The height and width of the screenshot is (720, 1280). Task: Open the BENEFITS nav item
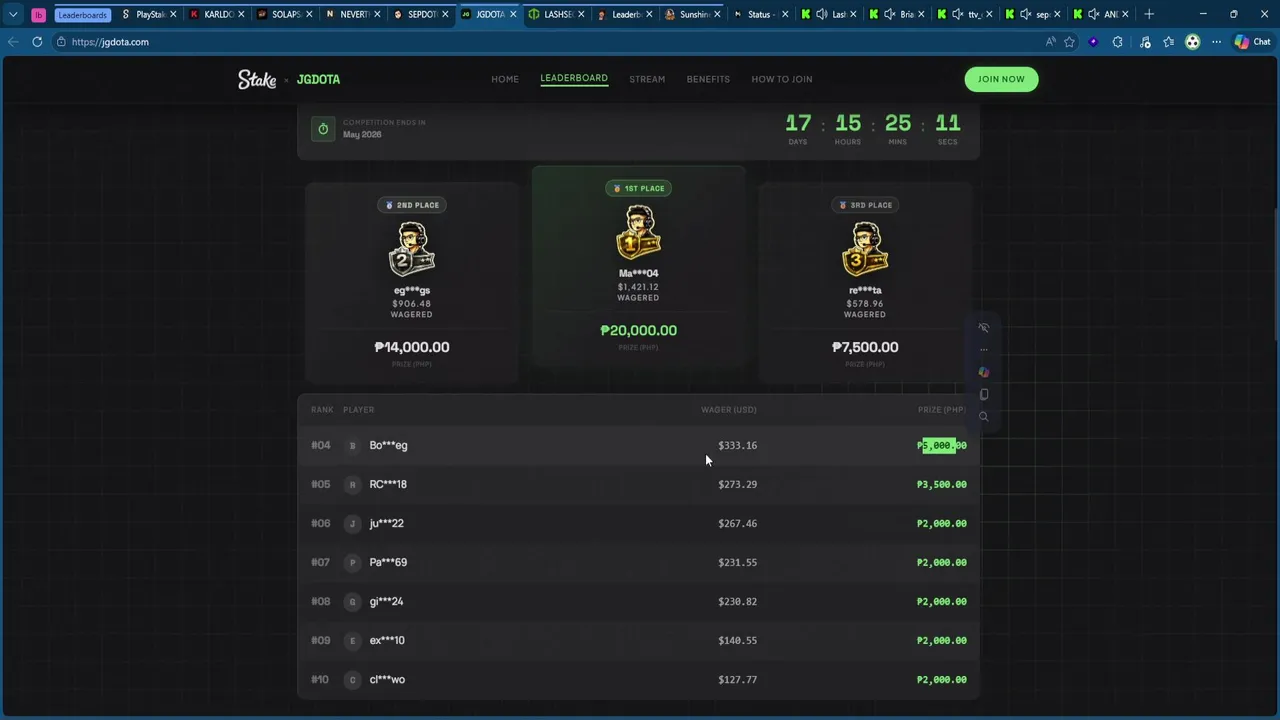pos(708,79)
